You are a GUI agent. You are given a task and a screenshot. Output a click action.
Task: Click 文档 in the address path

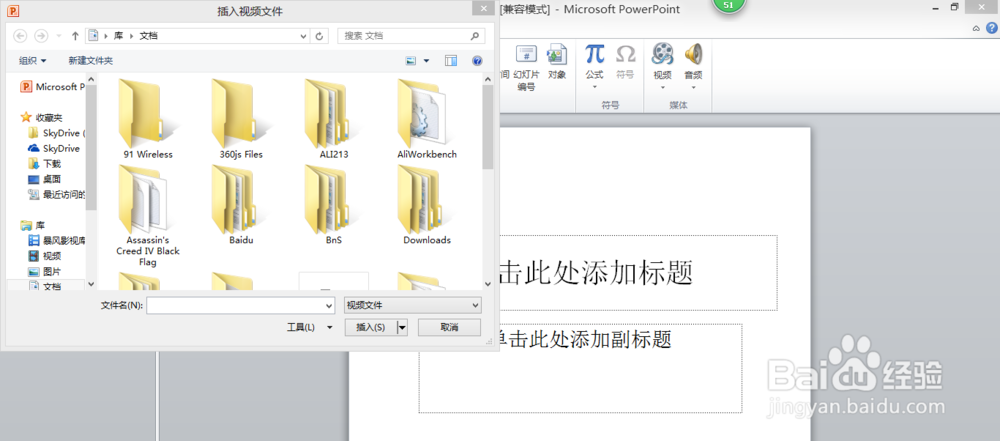click(x=149, y=36)
